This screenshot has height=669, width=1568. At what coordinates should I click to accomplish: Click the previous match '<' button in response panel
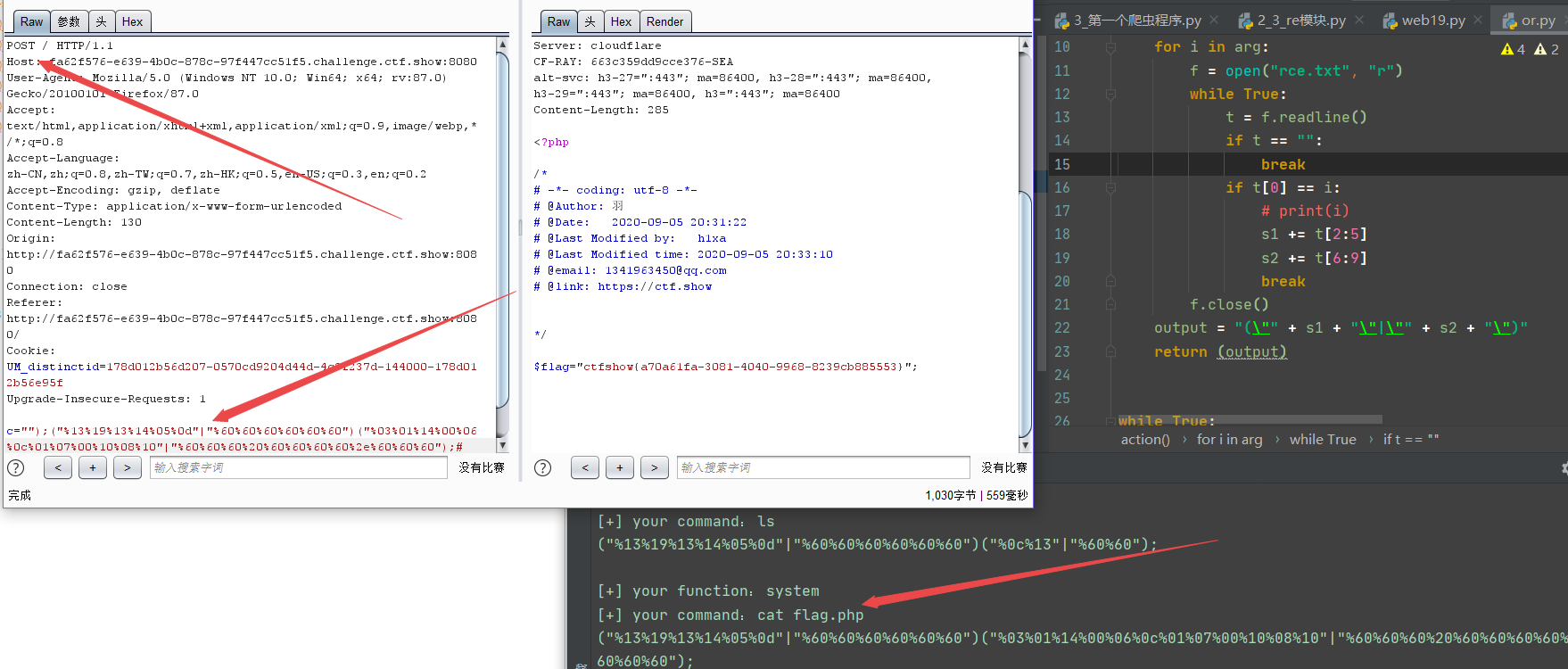[585, 467]
